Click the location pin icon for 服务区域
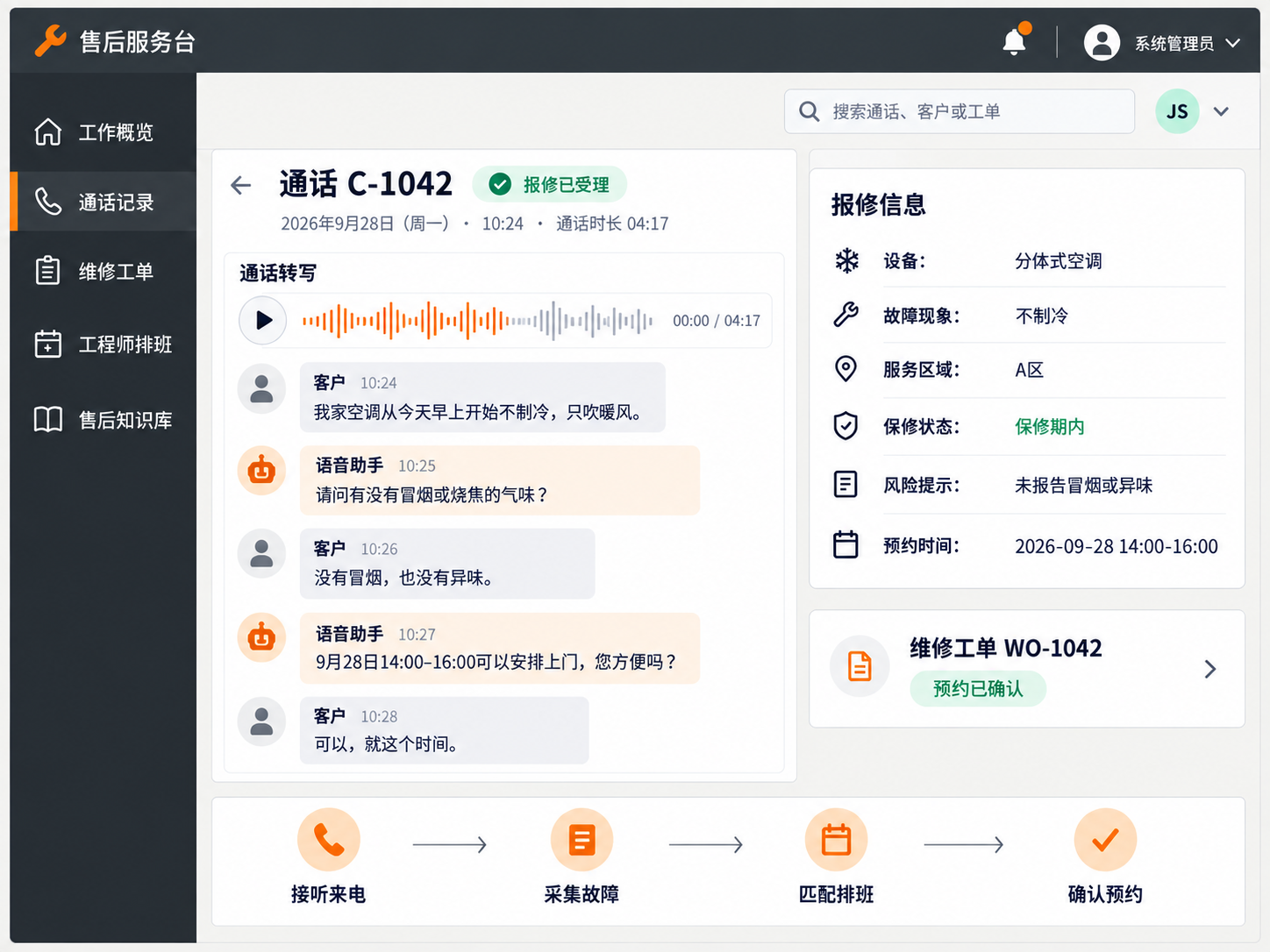 coord(845,369)
